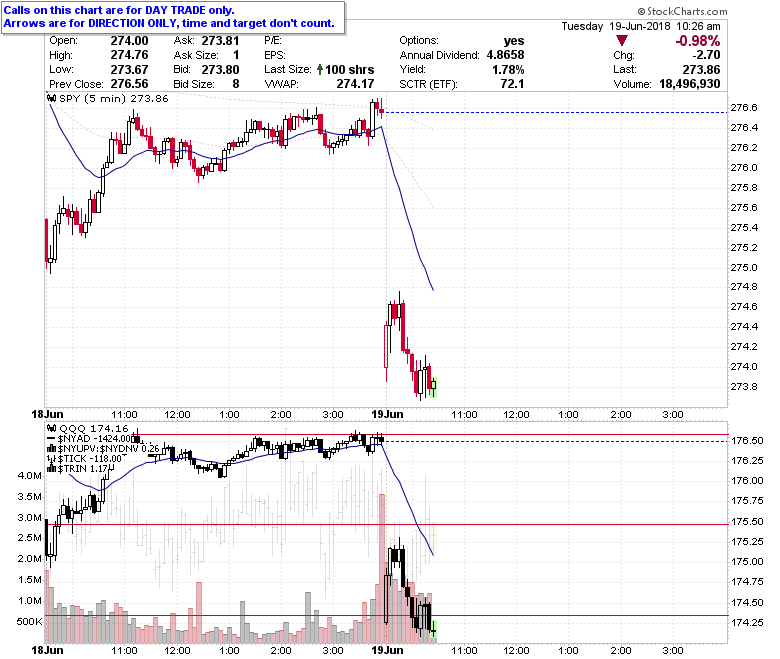Click the Prev Close value '276.56'
Screen dimensions: 780x659
point(129,84)
